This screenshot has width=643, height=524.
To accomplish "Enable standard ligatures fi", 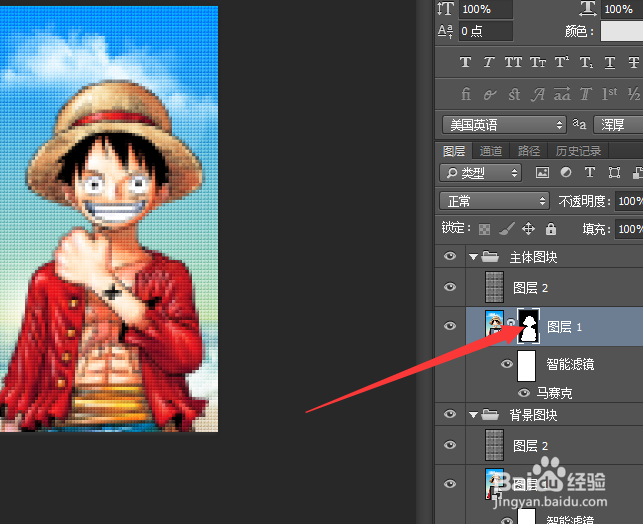I will (x=466, y=94).
